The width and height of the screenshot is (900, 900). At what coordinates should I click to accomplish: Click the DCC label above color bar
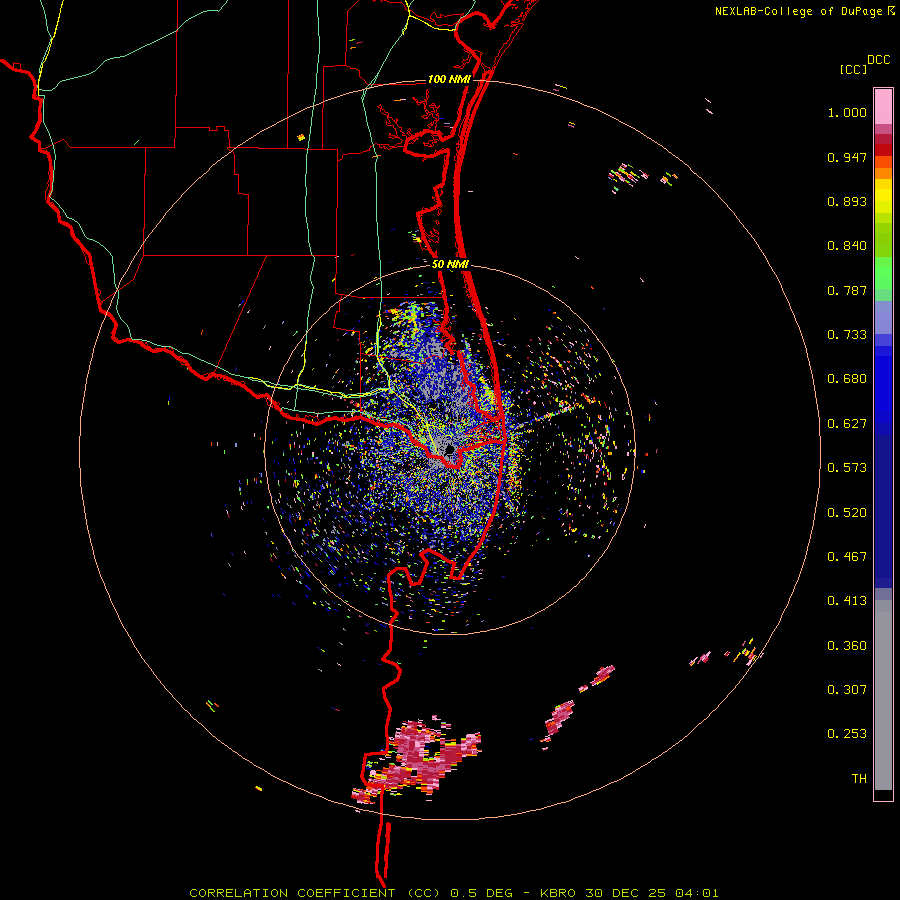click(878, 60)
